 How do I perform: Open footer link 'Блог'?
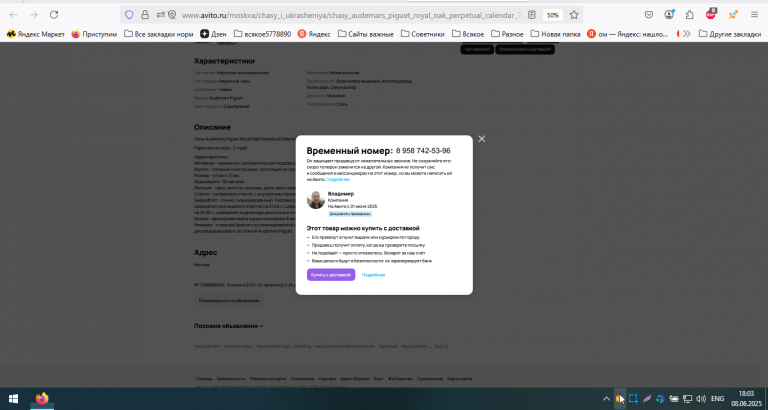coord(379,379)
